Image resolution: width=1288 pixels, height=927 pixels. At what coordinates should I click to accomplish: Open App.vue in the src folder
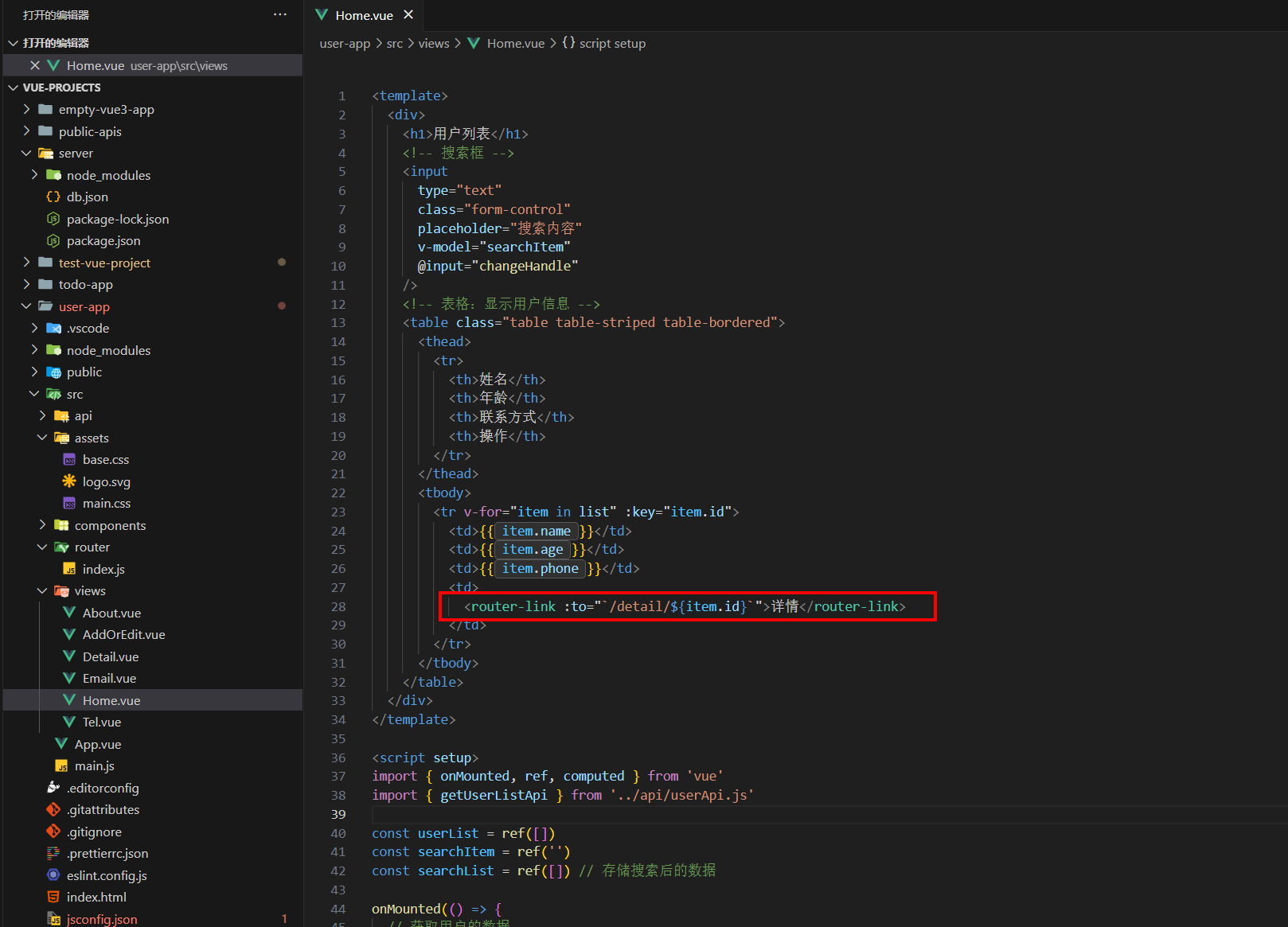click(98, 744)
